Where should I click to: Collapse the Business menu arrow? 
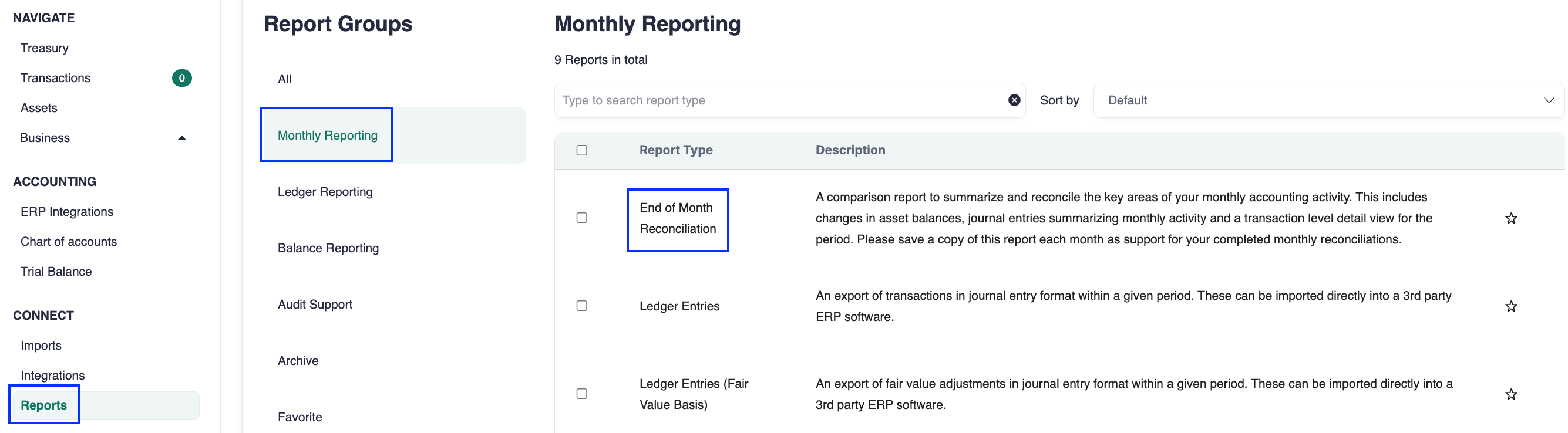(x=181, y=138)
